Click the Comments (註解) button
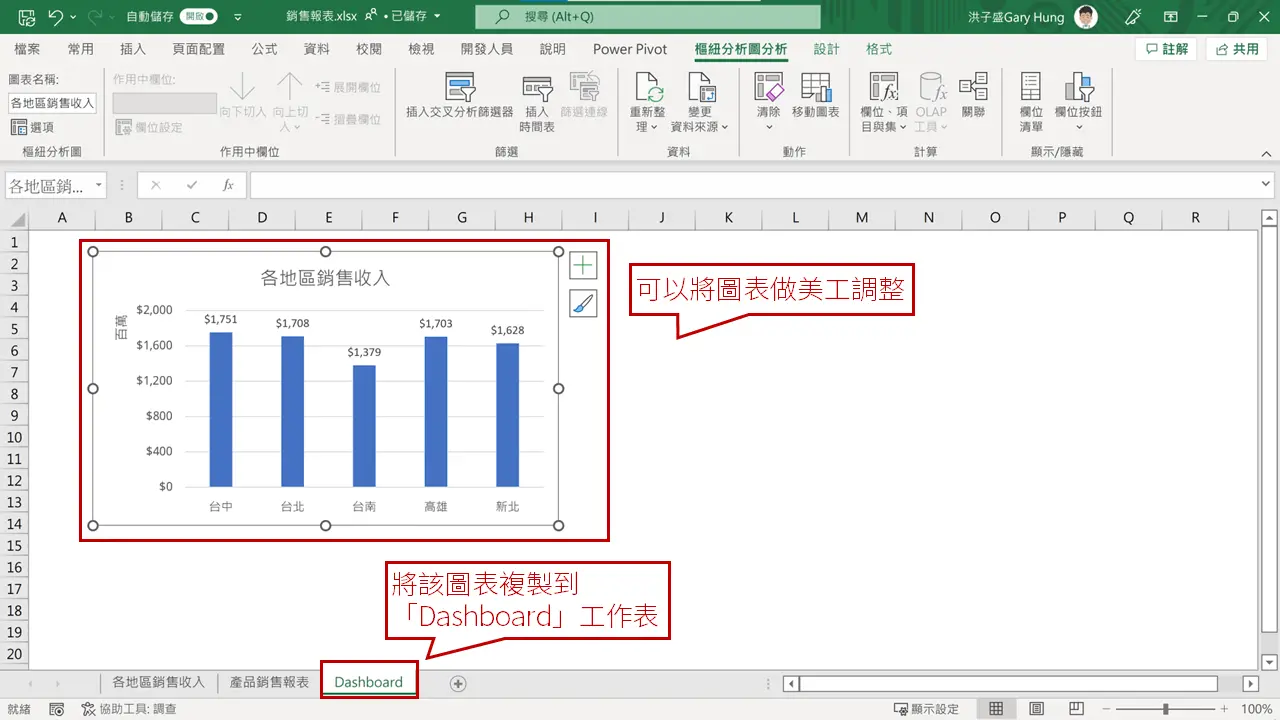Image resolution: width=1280 pixels, height=720 pixels. [1166, 49]
